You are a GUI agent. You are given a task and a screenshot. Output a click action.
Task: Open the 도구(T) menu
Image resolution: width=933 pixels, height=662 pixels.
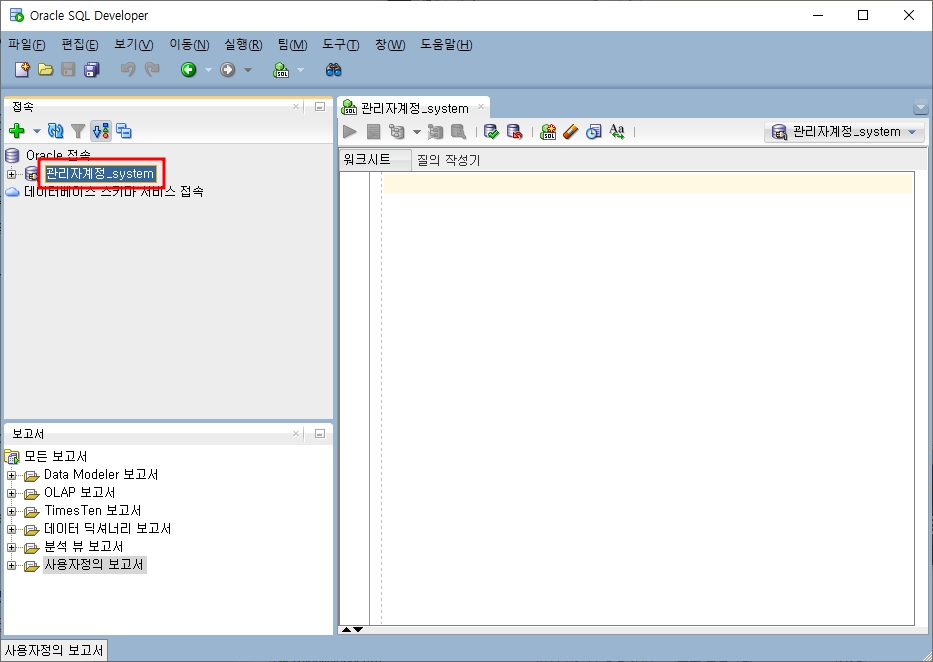coord(341,45)
